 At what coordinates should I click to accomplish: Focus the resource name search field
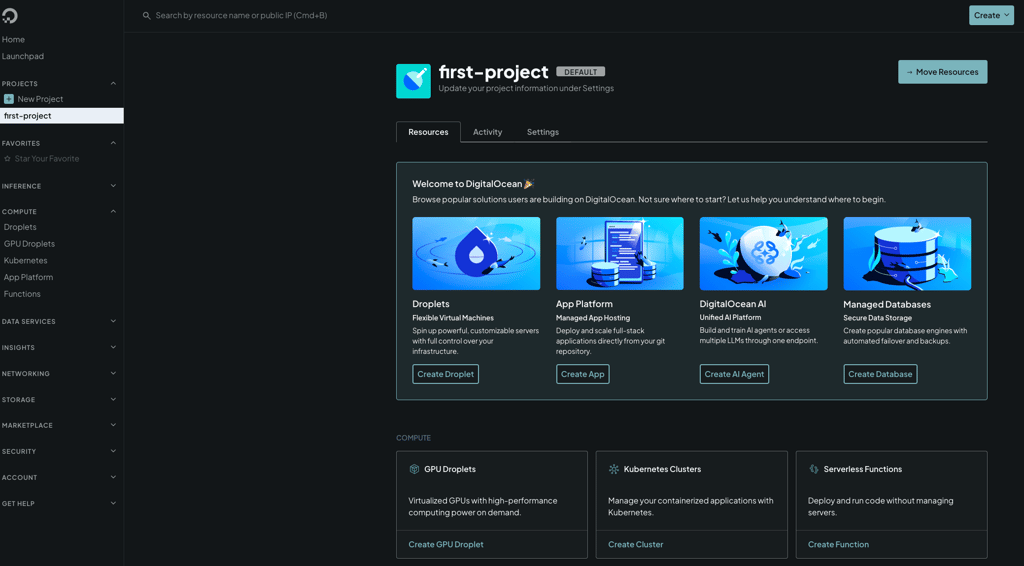241,16
